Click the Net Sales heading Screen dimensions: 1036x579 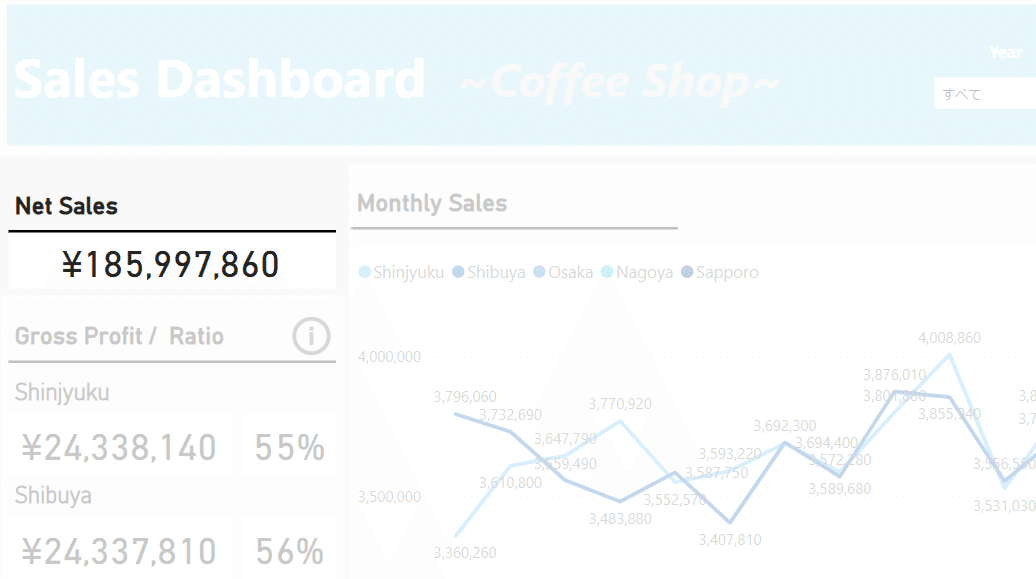pyautogui.click(x=66, y=206)
